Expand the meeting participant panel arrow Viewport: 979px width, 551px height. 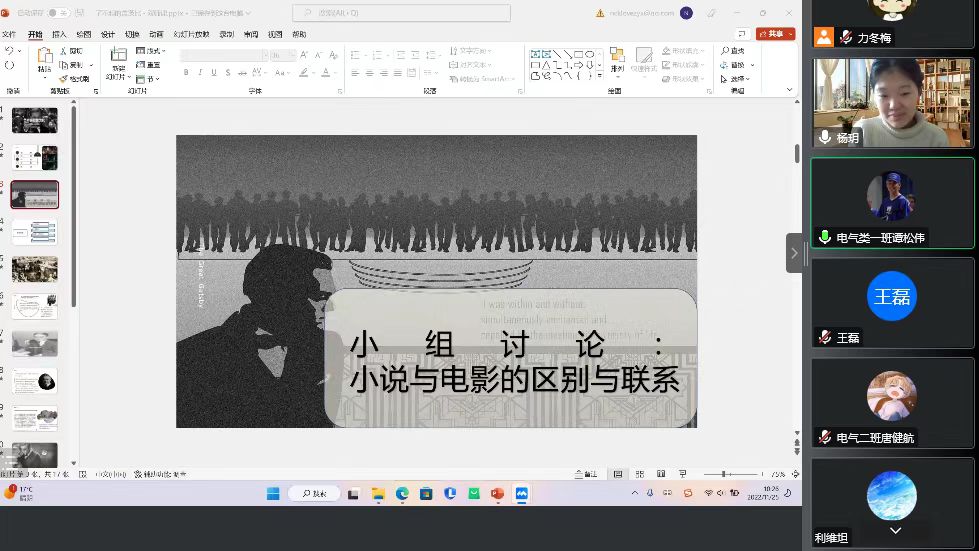pos(794,253)
